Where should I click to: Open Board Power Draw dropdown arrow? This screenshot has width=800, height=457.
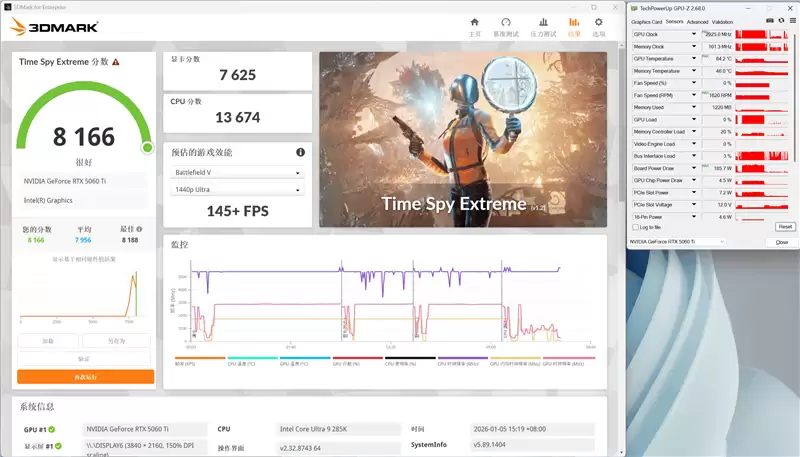pos(694,168)
